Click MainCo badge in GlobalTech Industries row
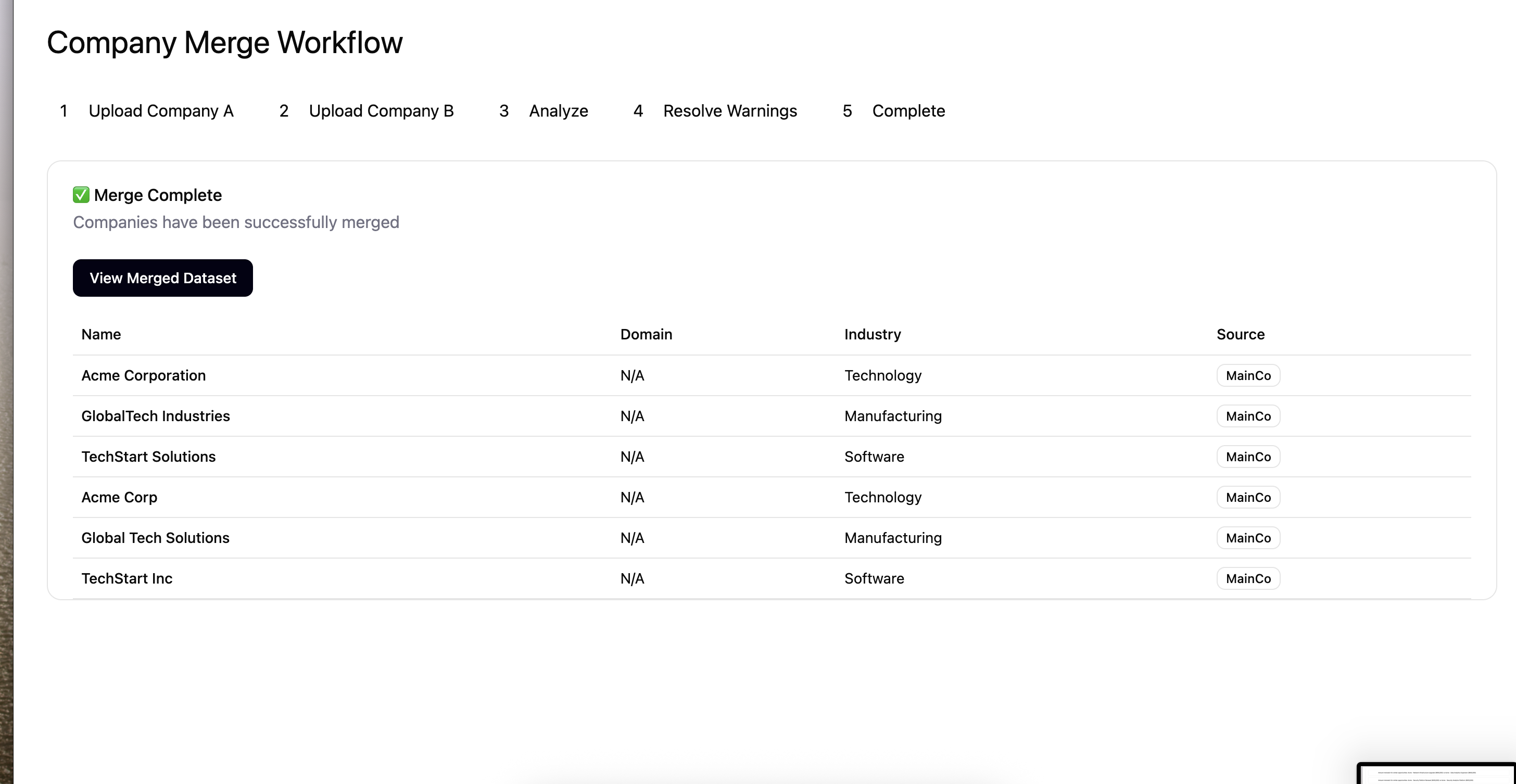Screen dimensions: 1516x784 (x=1248, y=416)
